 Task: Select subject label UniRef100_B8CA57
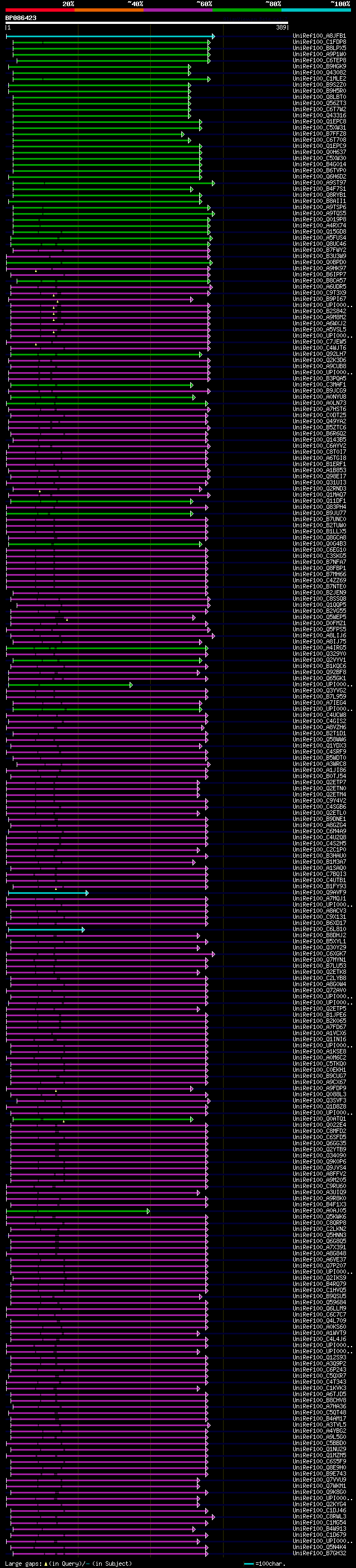click(x=319, y=280)
